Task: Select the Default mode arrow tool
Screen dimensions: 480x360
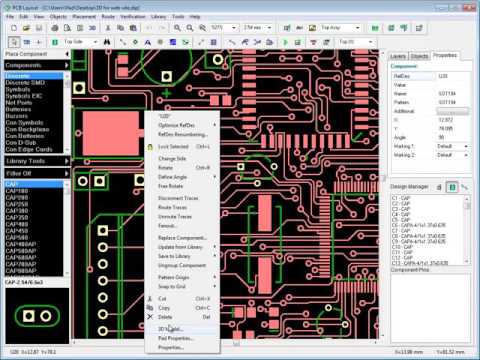Action: (x=14, y=42)
